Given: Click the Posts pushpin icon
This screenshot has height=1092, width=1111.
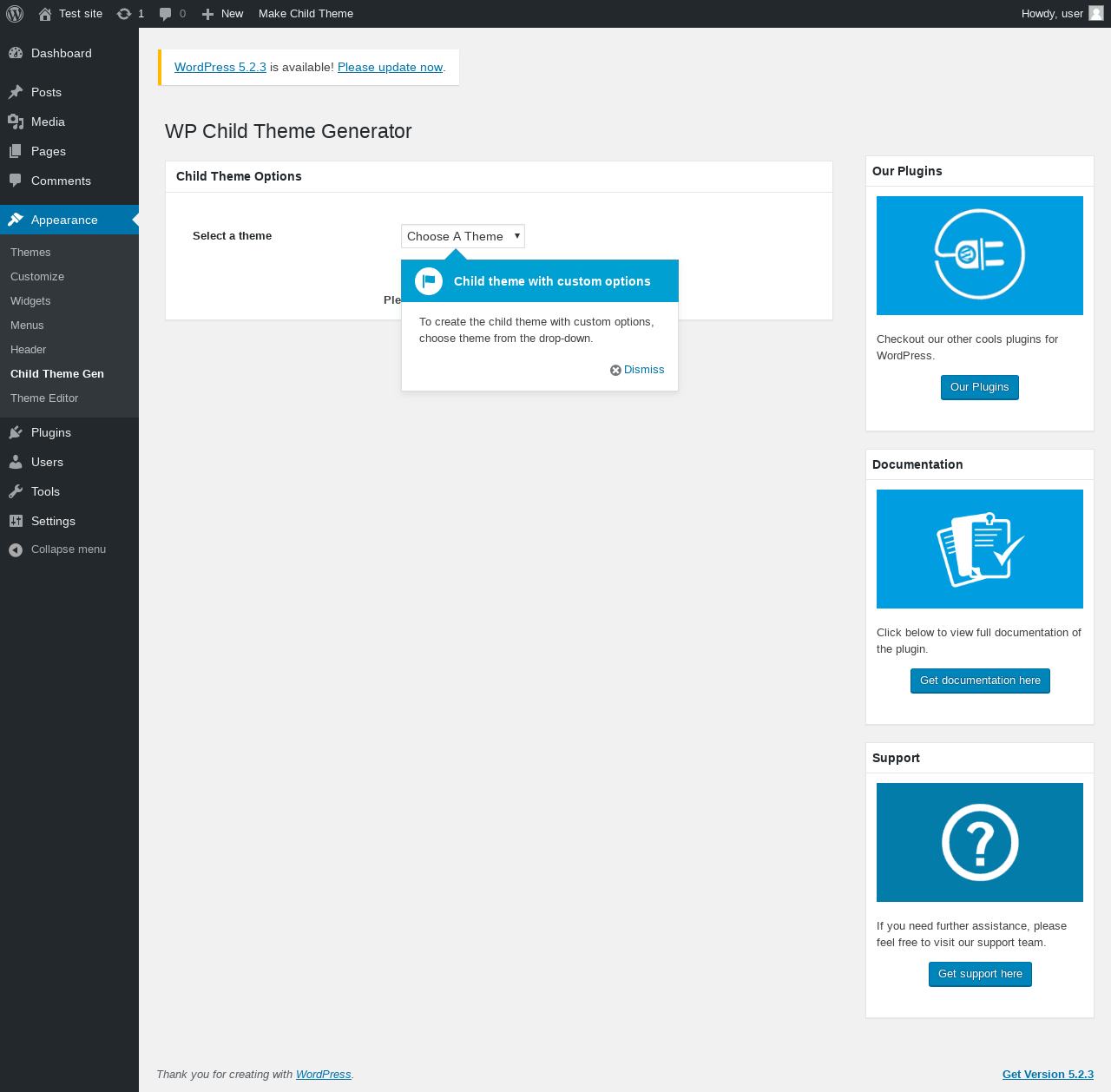Looking at the screenshot, I should (x=16, y=92).
